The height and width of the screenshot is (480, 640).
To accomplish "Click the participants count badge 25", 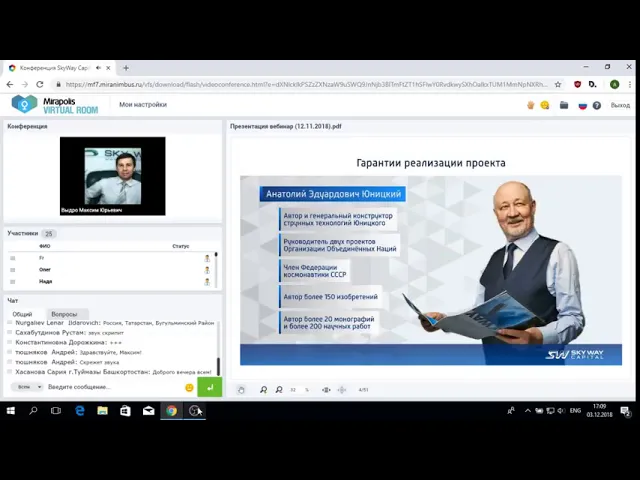I will [49, 234].
